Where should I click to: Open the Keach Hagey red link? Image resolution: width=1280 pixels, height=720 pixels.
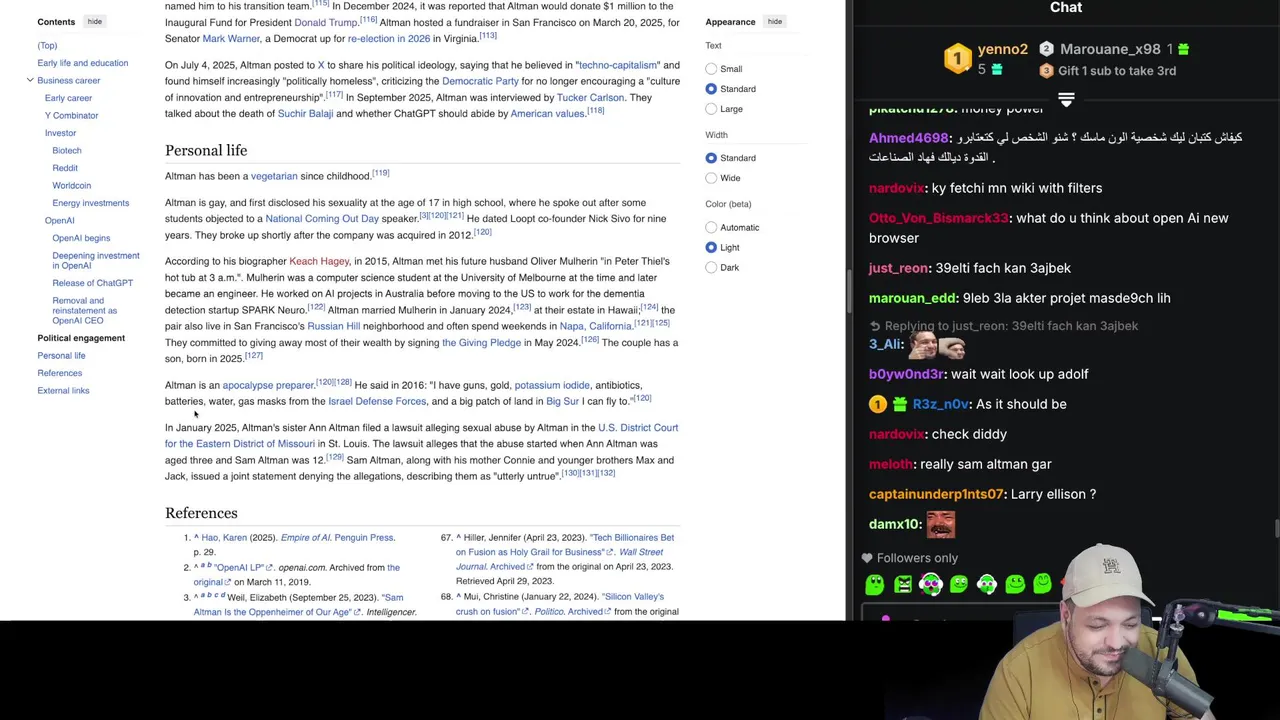click(x=319, y=262)
